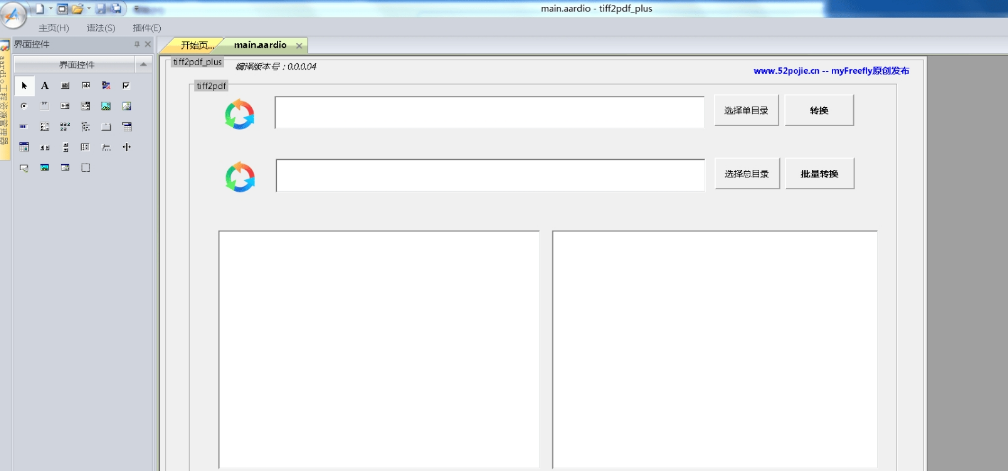Open the dropdown arrow beside open folder icon
This screenshot has height=471, width=1008.
[89, 8]
